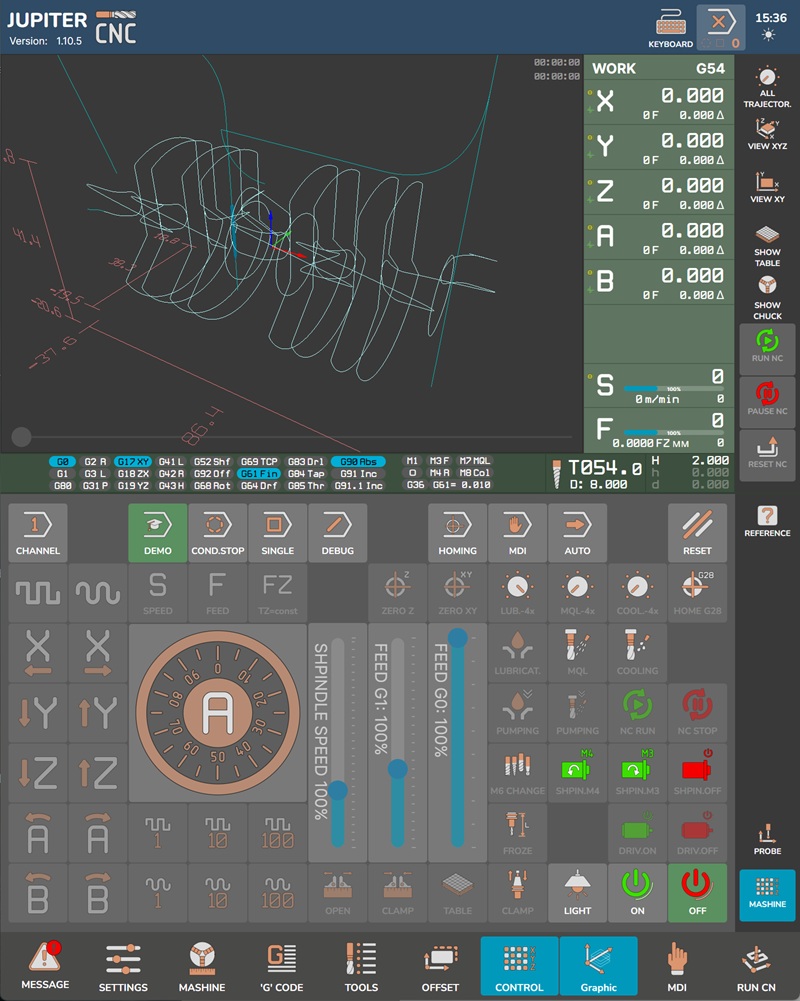
Task: Switch to View XYZ perspective
Action: (767, 134)
